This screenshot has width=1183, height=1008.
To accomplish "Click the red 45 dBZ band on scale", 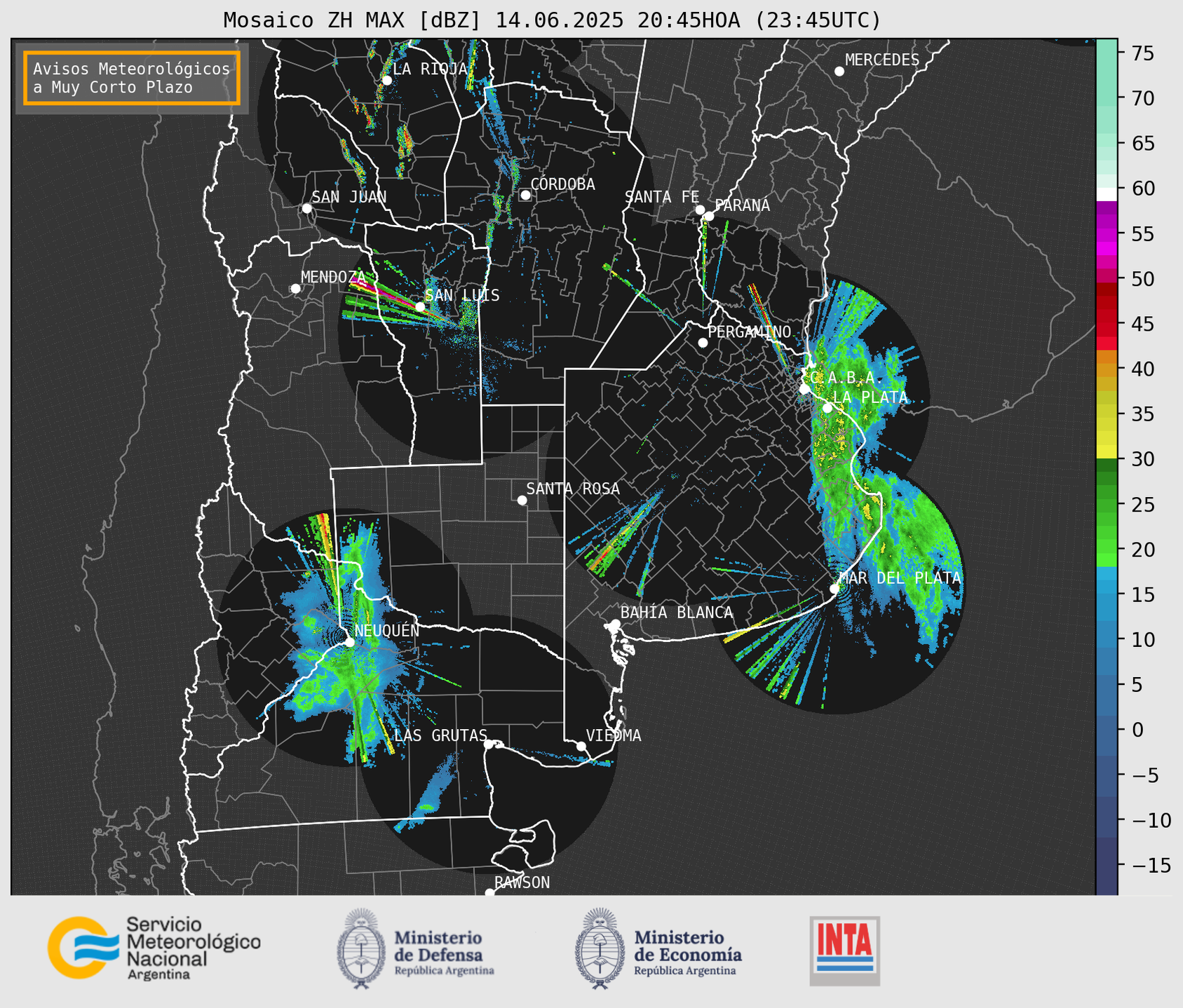I will tap(1107, 324).
